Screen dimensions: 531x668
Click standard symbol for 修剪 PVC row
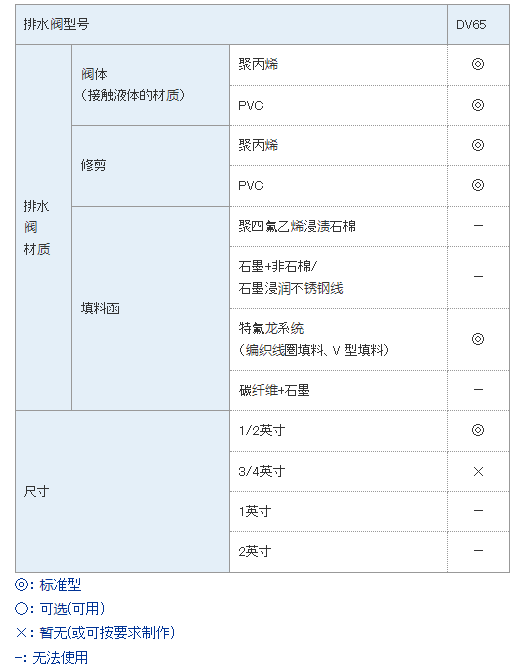coord(478,185)
